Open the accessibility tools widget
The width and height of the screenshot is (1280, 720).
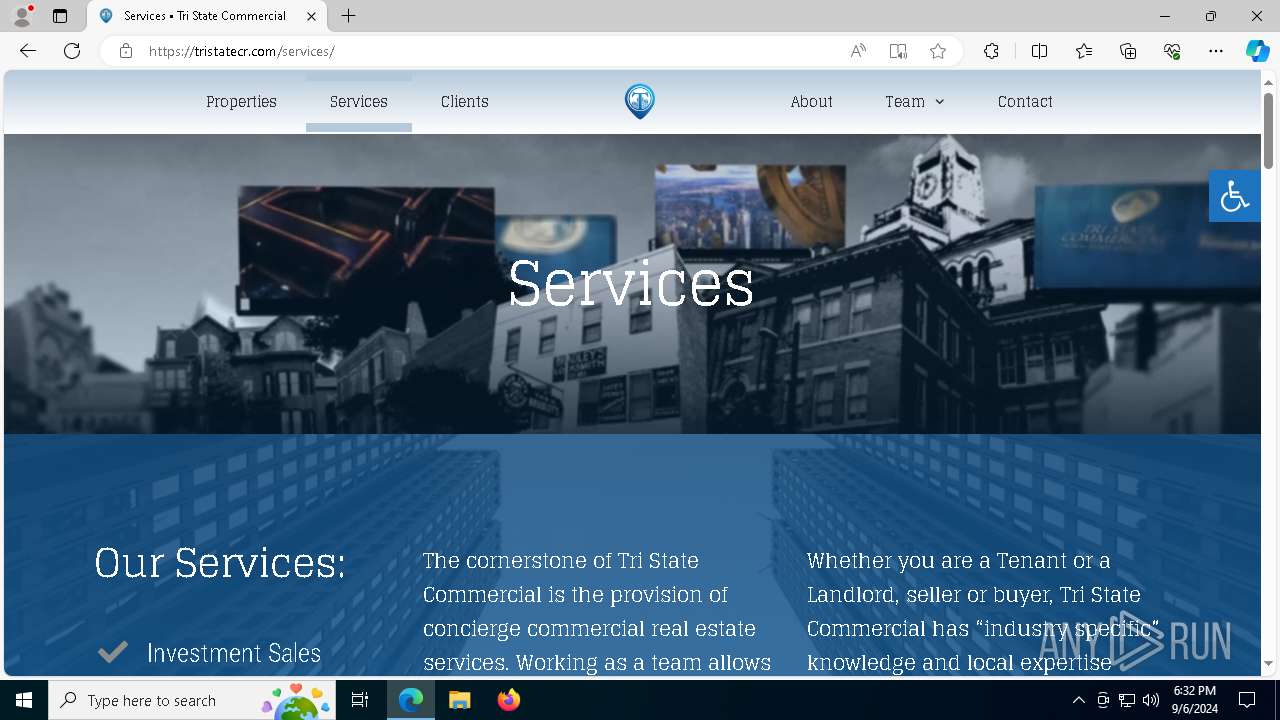coord(1235,196)
